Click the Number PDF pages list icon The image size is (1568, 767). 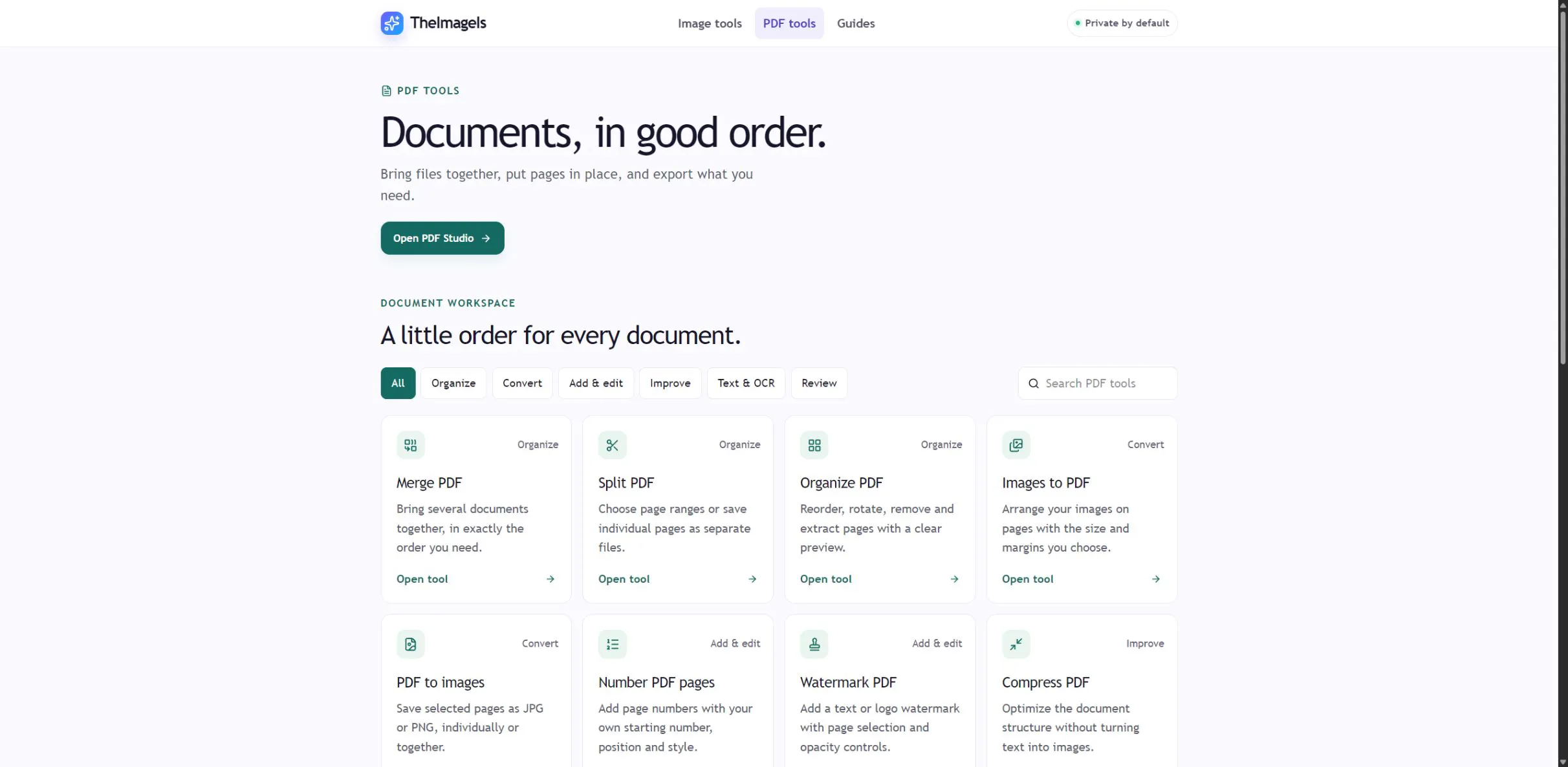click(x=613, y=644)
